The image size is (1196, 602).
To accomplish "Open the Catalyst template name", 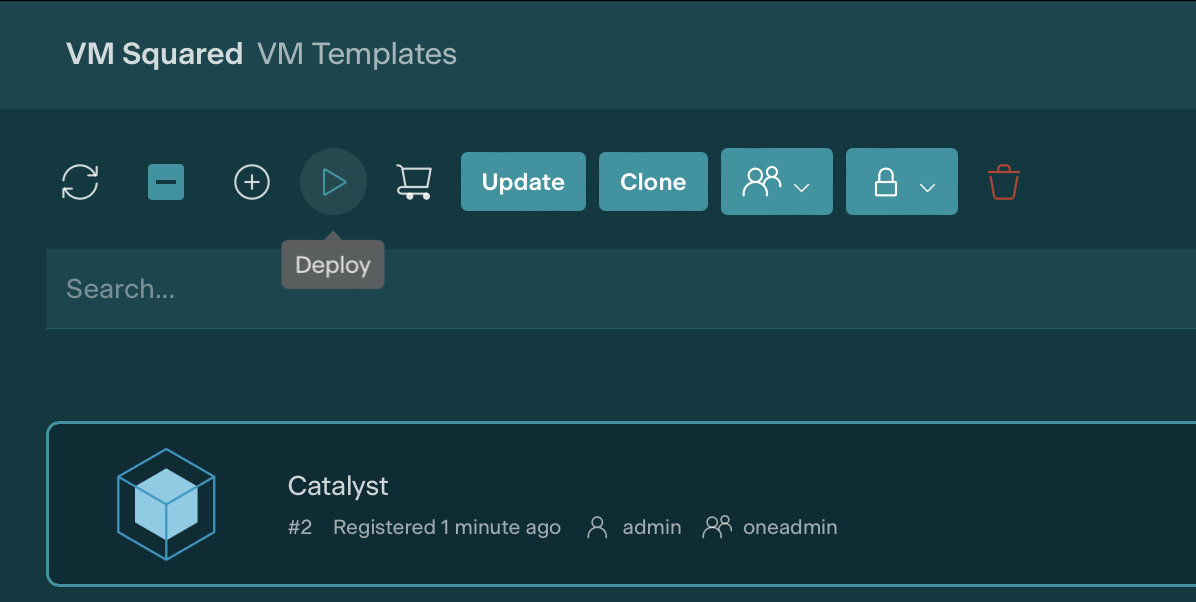I will 338,486.
